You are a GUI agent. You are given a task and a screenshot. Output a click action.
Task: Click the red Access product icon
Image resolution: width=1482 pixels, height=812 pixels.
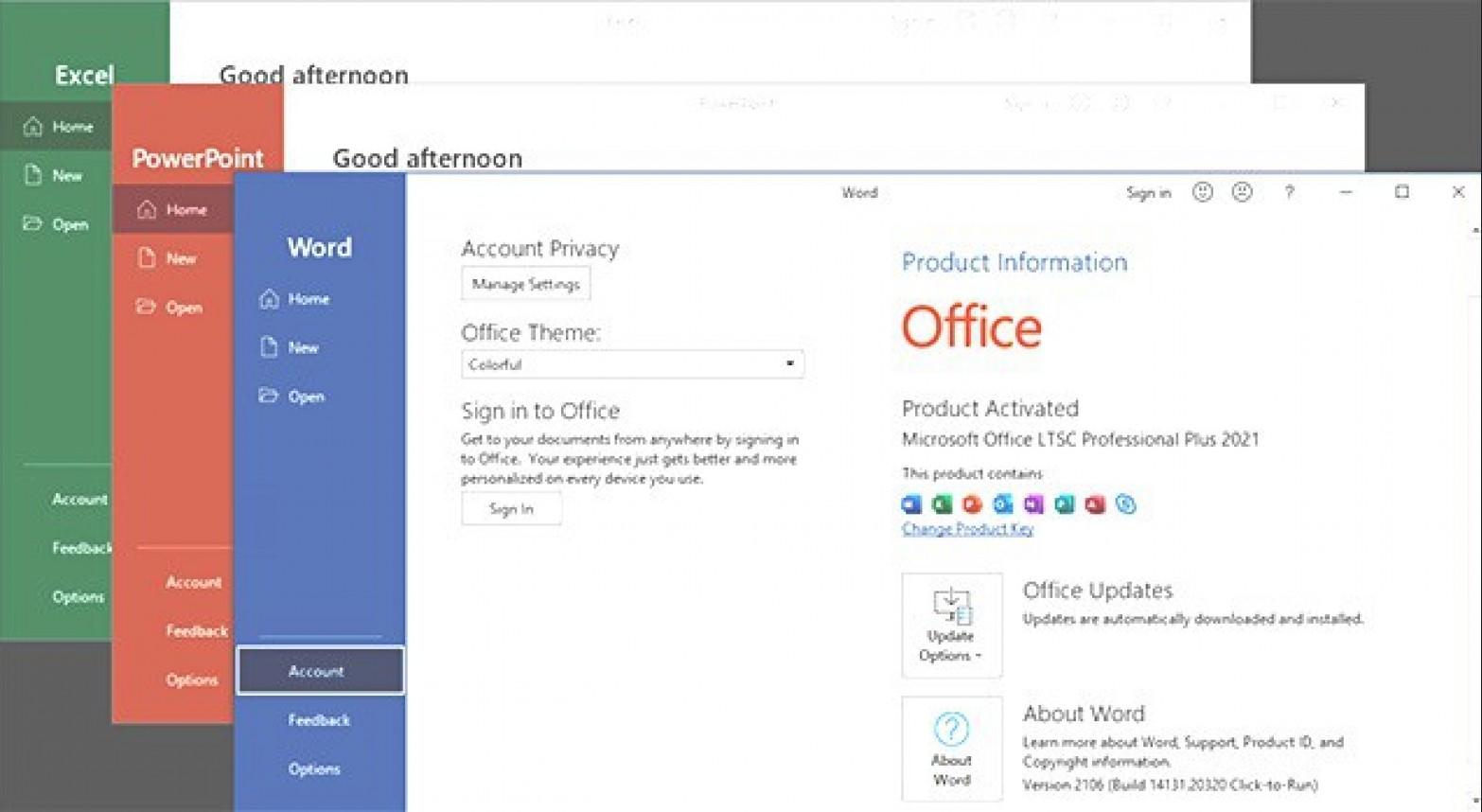(1095, 504)
